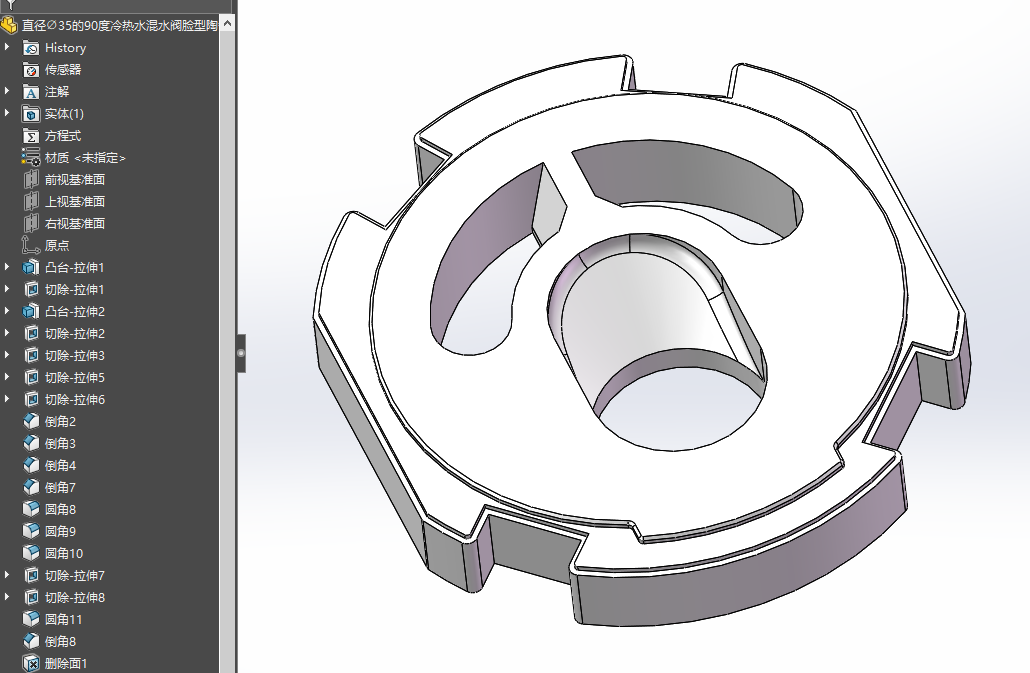Expand the 凸台-拉伸2 feature
This screenshot has width=1030, height=673.
(7, 311)
